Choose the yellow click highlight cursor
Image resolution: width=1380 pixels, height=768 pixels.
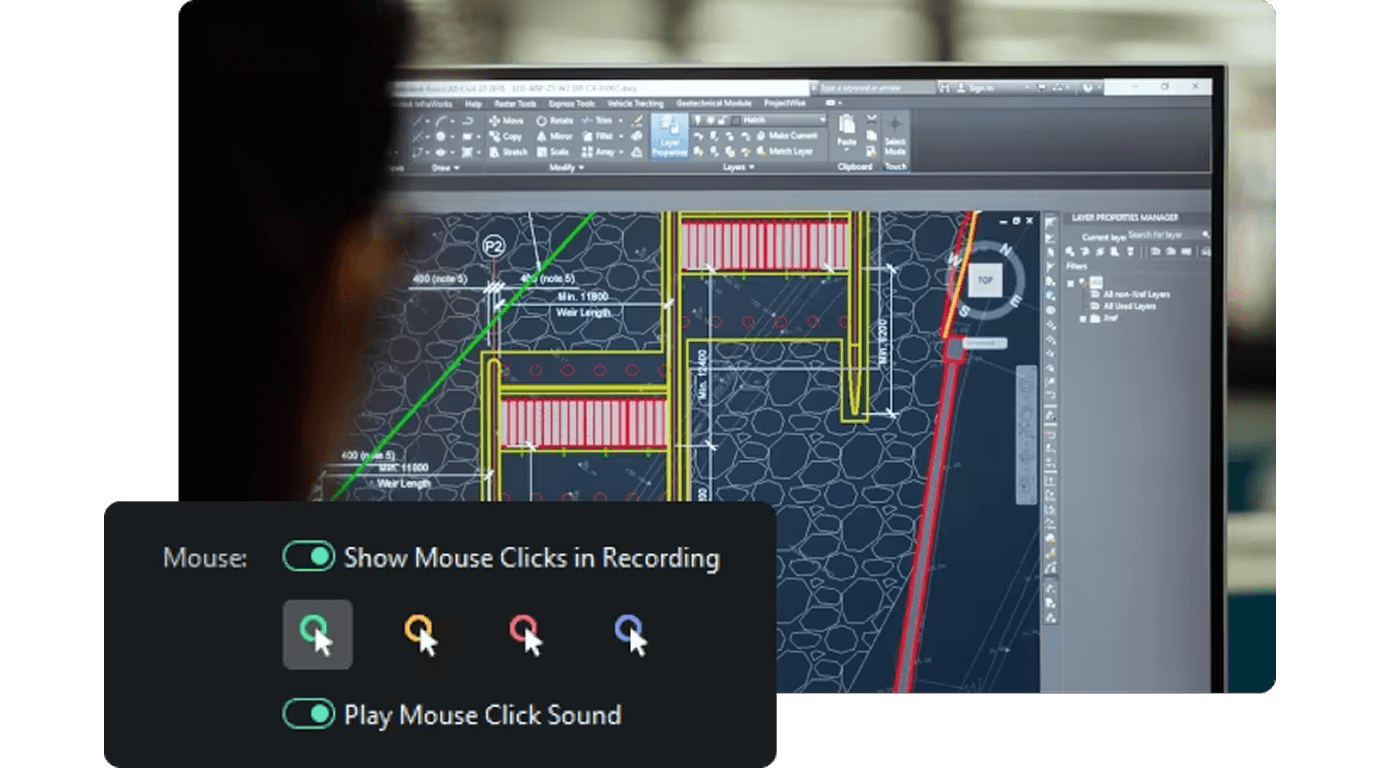421,634
